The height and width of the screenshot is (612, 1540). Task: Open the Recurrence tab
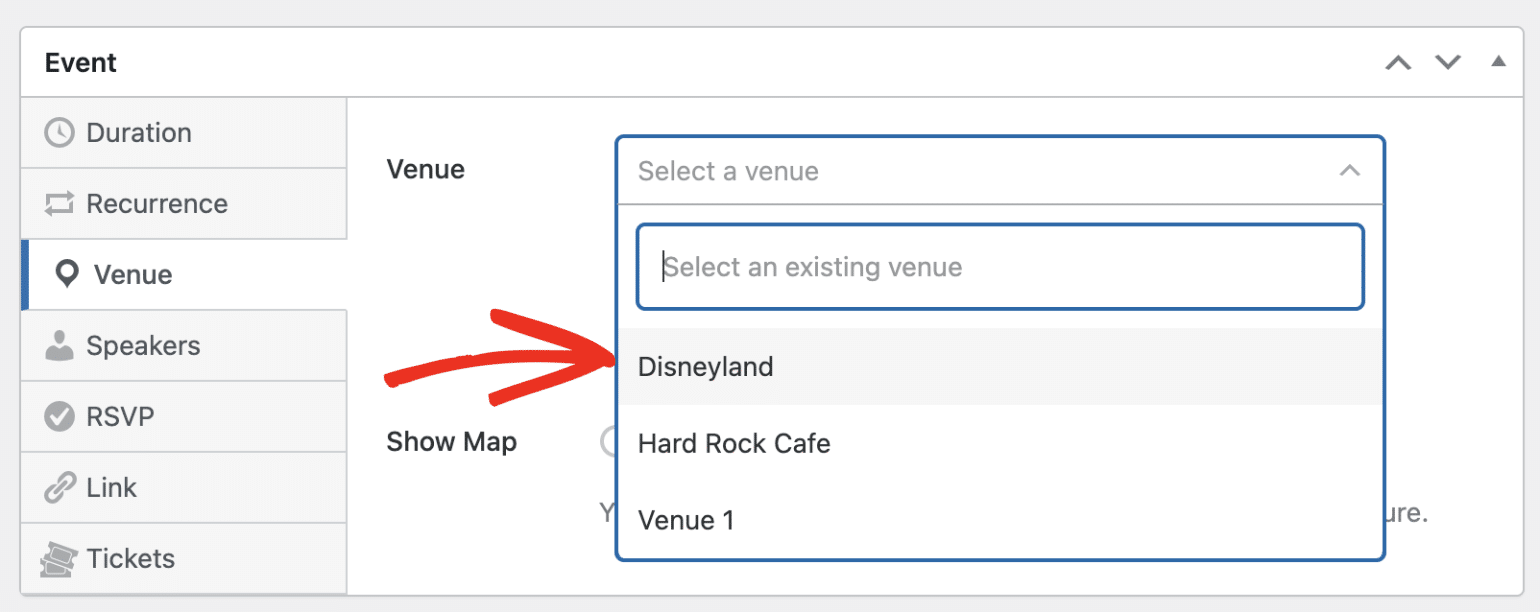click(184, 204)
